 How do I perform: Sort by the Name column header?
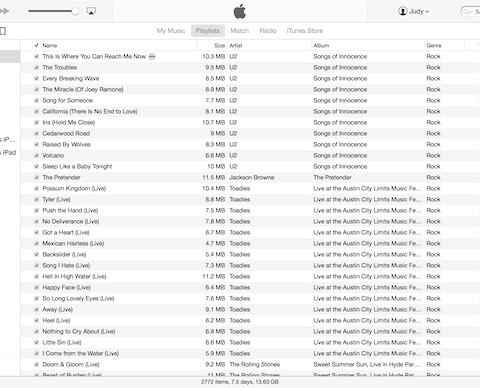[50, 45]
